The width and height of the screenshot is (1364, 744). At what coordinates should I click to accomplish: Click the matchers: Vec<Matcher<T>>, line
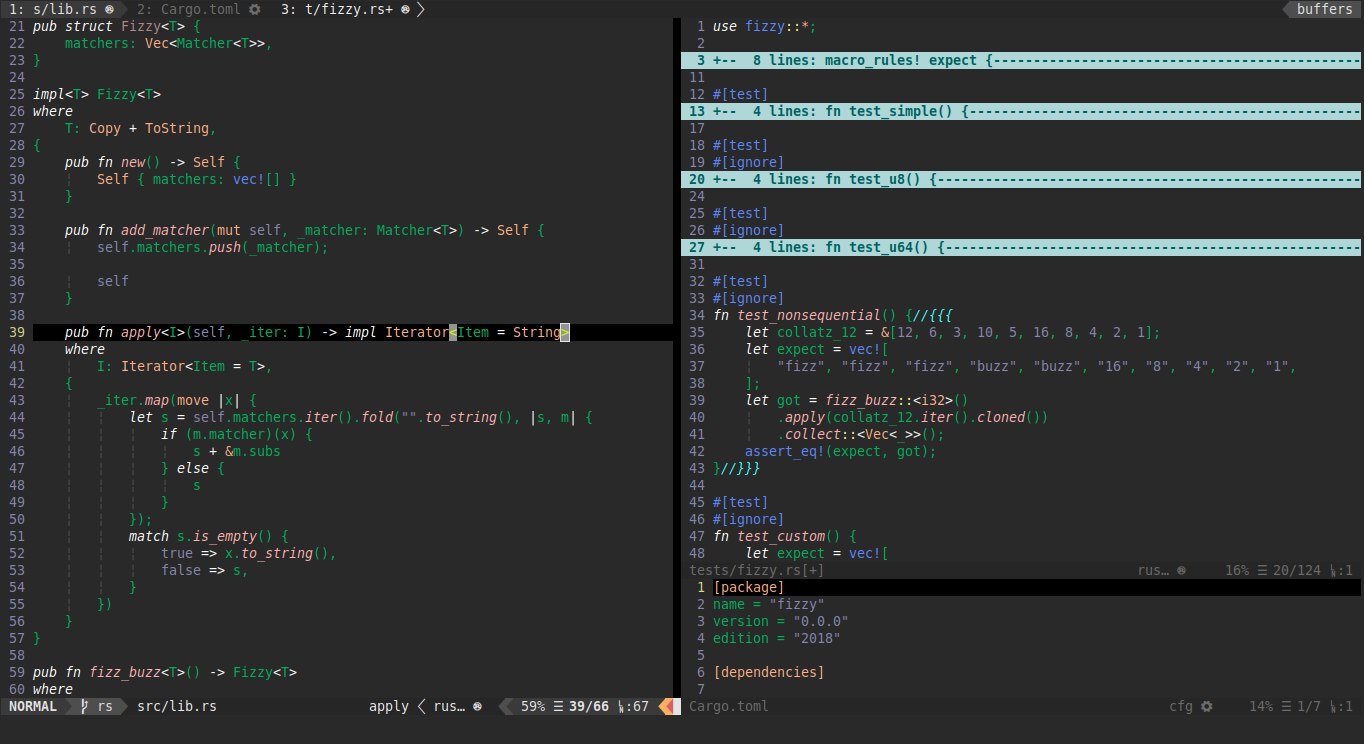pyautogui.click(x=169, y=43)
